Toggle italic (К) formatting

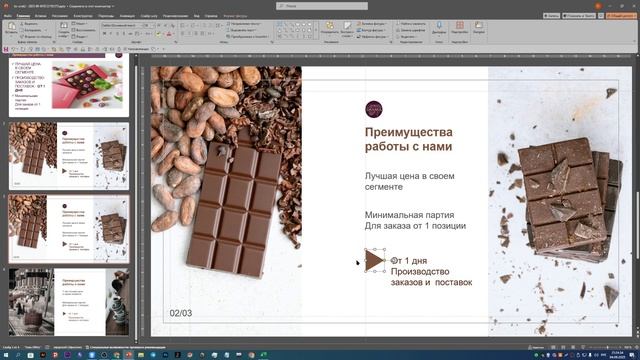(111, 33)
